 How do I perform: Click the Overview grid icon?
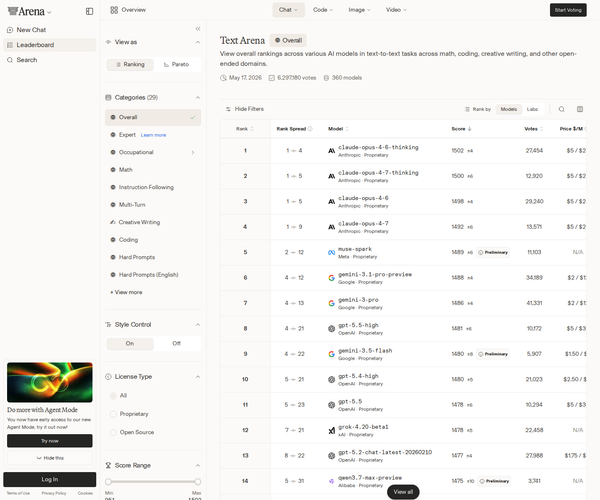pos(114,10)
